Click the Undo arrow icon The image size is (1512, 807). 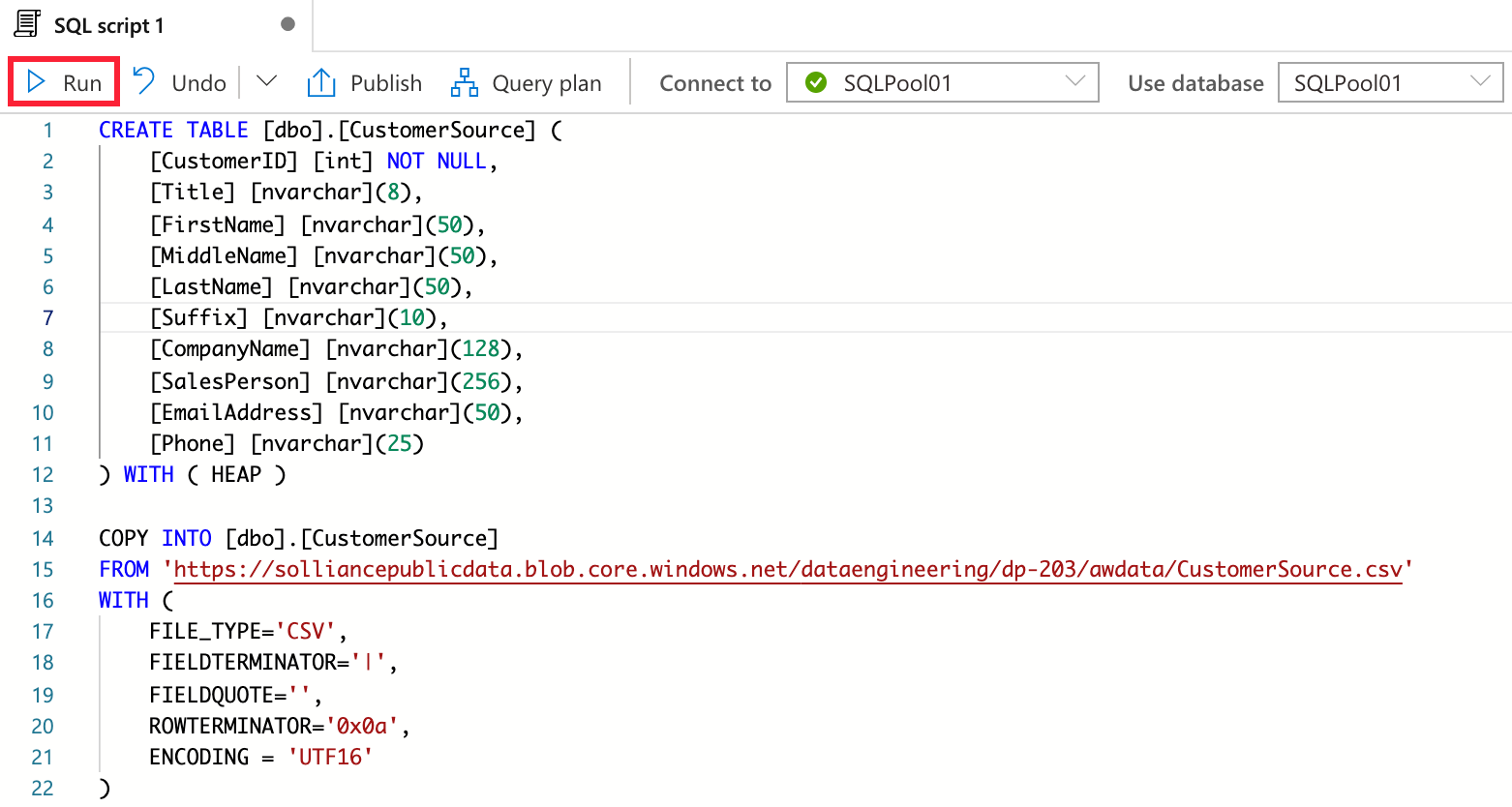coord(144,81)
